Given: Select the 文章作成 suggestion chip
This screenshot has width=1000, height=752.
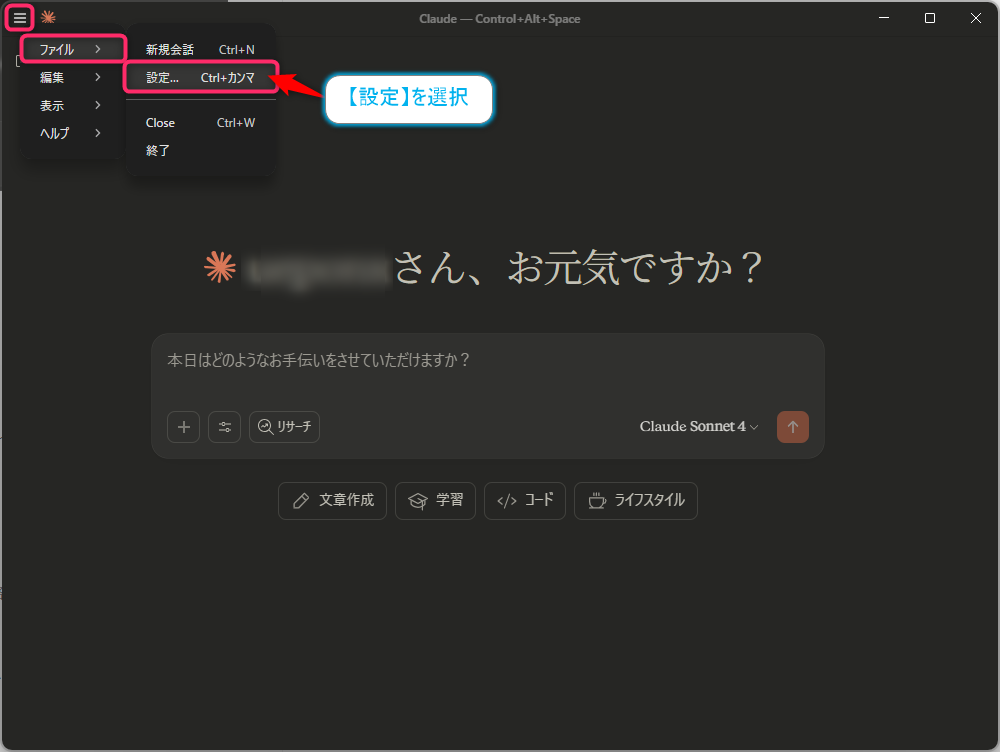Looking at the screenshot, I should pyautogui.click(x=332, y=501).
